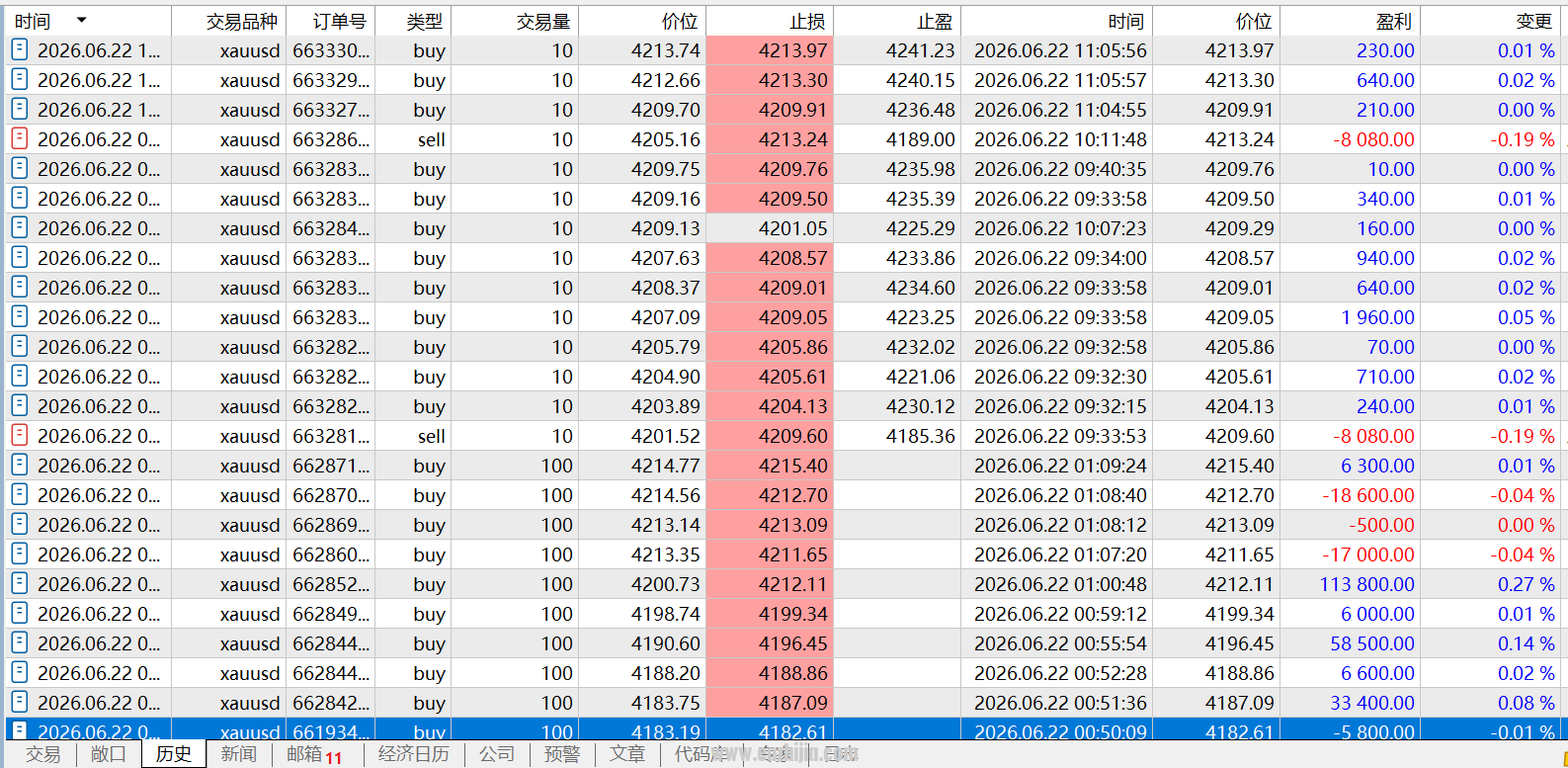1568x768 pixels.
Task: Click the row icon of buy order 662849
Action: [x=19, y=613]
